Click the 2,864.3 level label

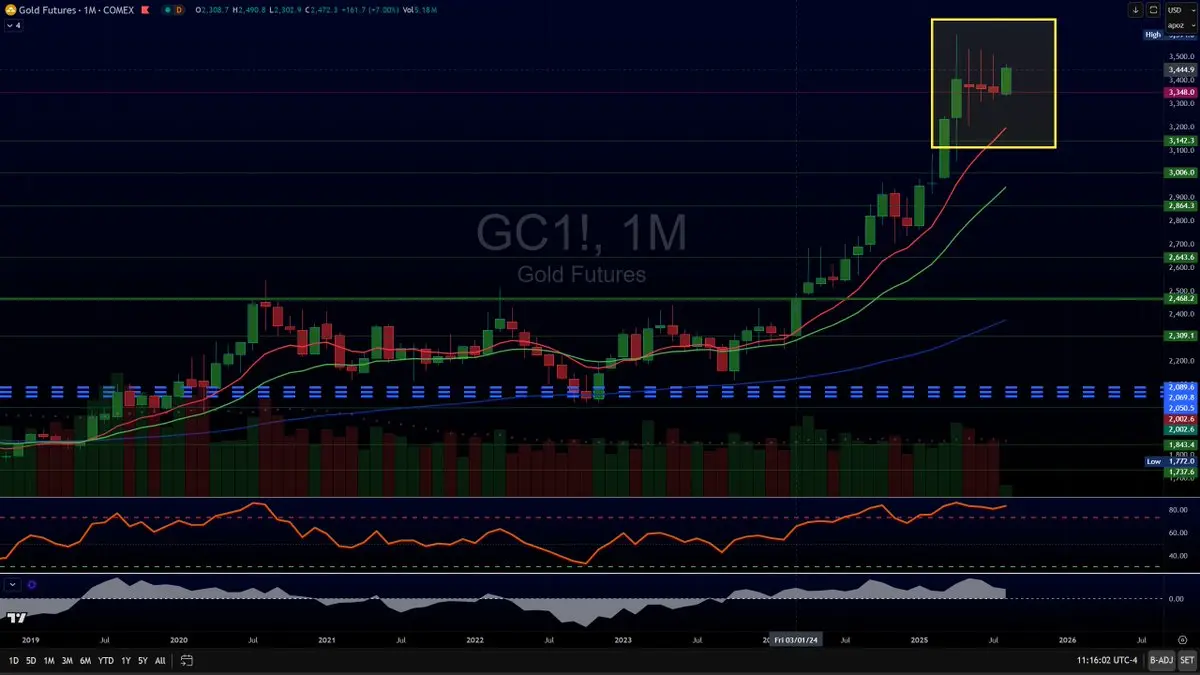pos(1181,206)
